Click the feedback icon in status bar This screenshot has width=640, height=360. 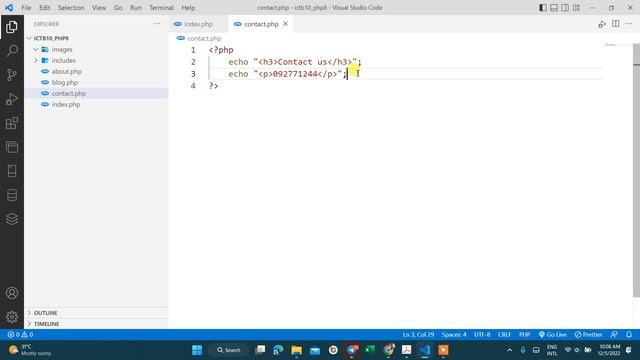tap(614, 334)
